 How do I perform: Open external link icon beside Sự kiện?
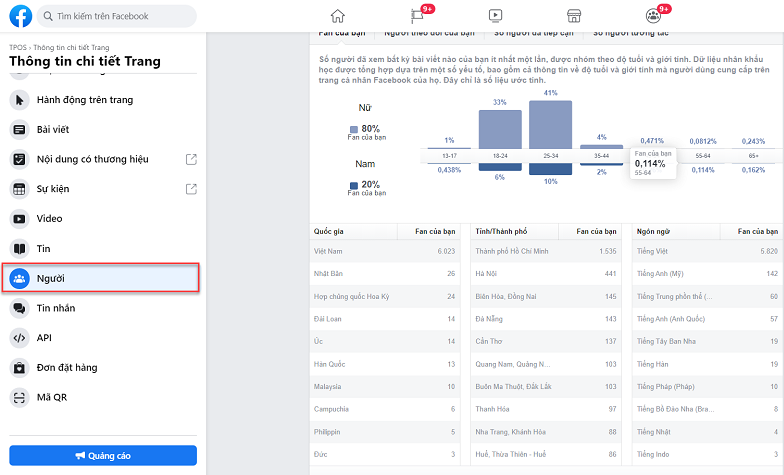[191, 189]
